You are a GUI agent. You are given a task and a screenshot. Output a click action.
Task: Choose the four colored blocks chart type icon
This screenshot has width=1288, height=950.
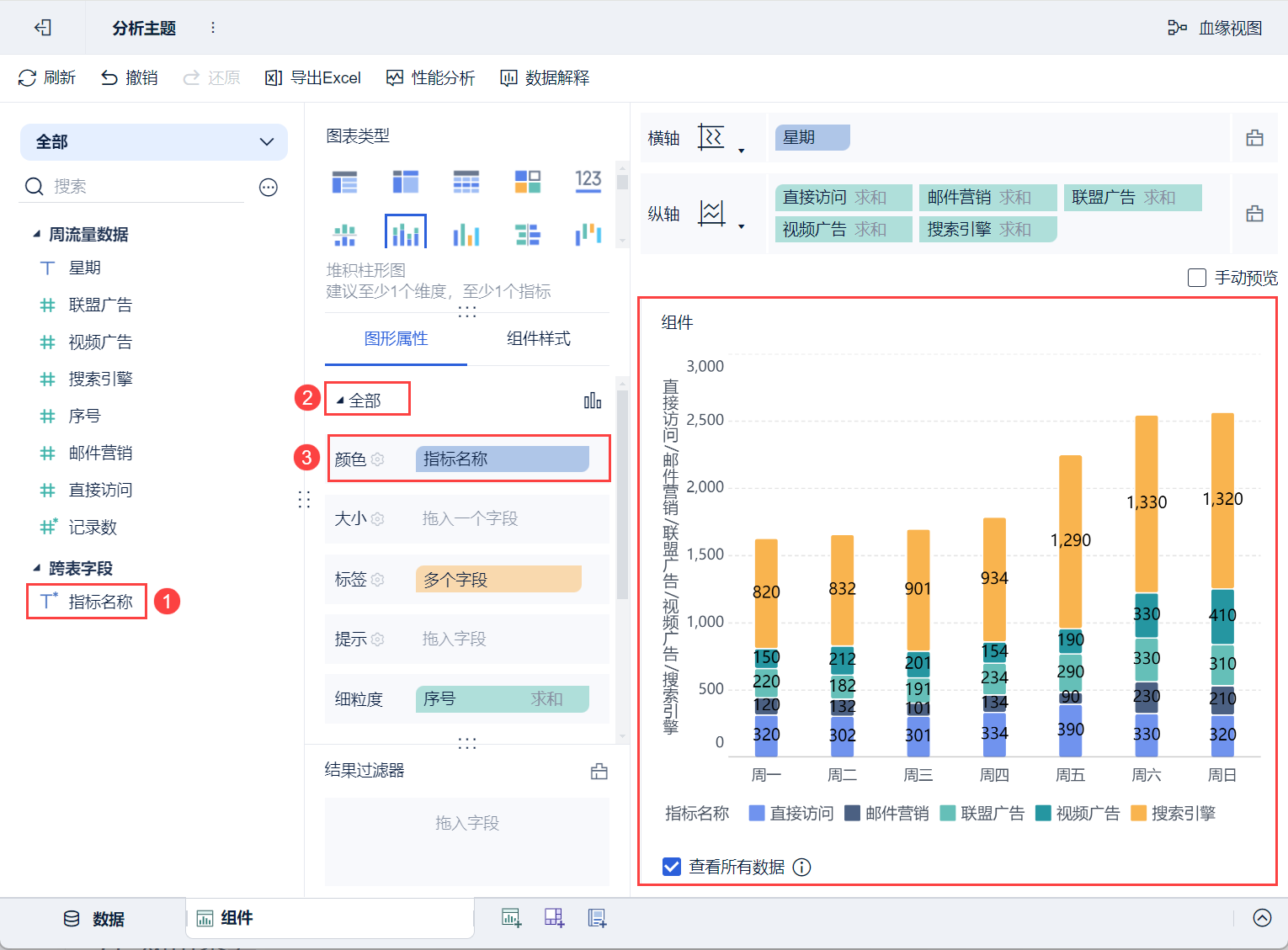click(528, 182)
